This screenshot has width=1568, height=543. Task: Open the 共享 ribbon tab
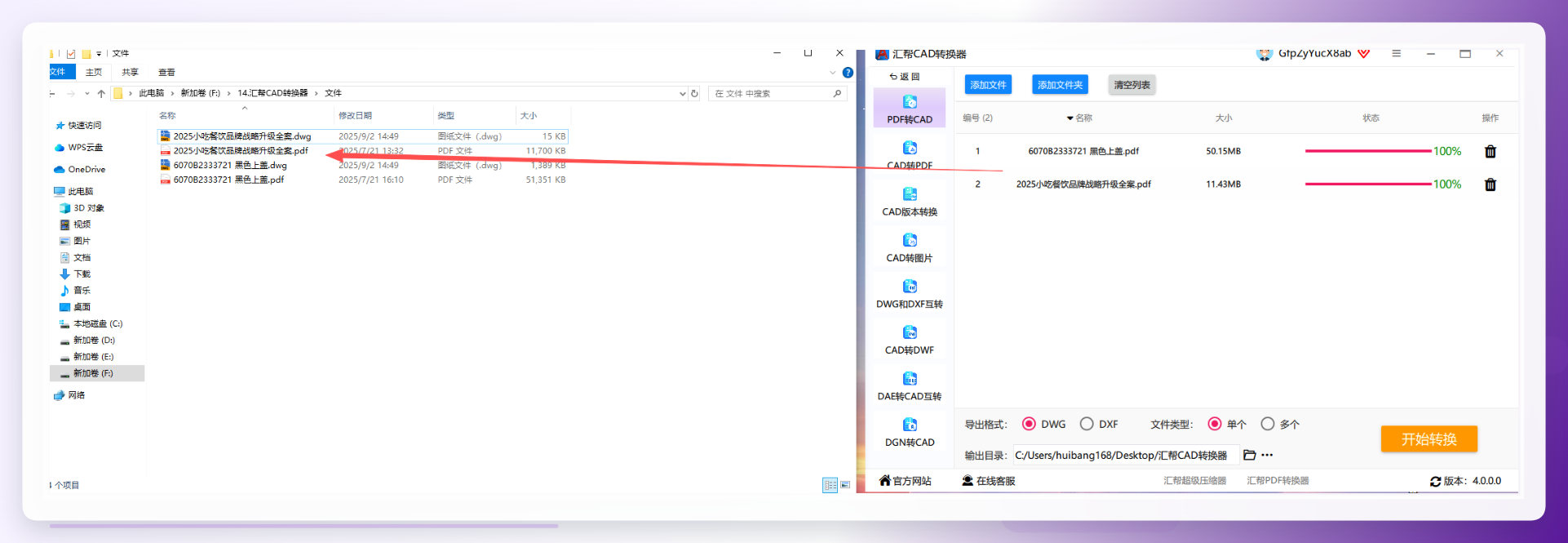tap(130, 72)
